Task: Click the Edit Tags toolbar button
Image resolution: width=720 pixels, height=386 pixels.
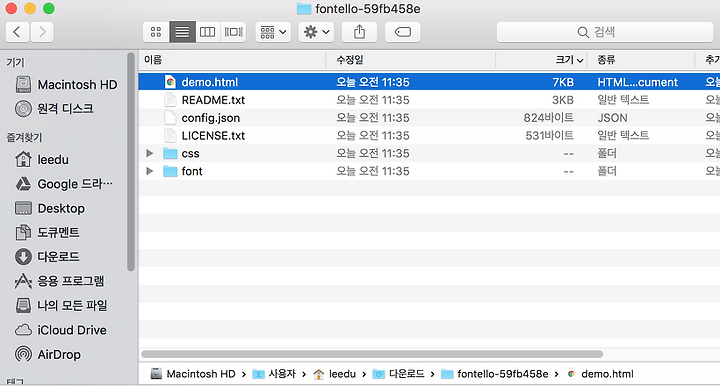Action: click(403, 32)
